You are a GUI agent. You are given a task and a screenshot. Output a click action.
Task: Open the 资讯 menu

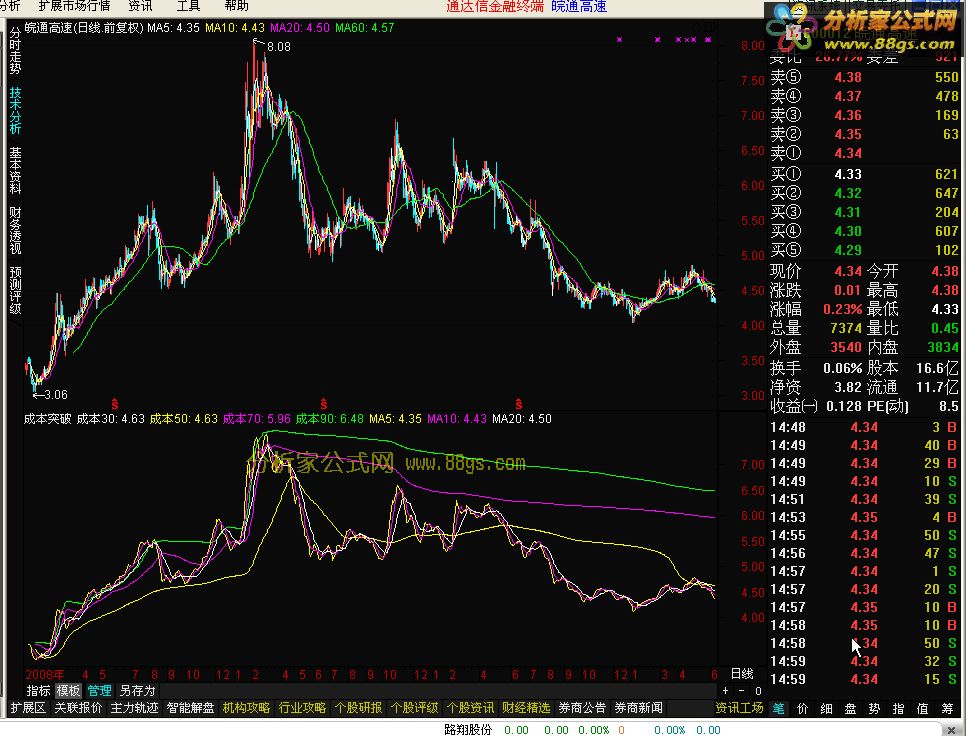tap(140, 6)
